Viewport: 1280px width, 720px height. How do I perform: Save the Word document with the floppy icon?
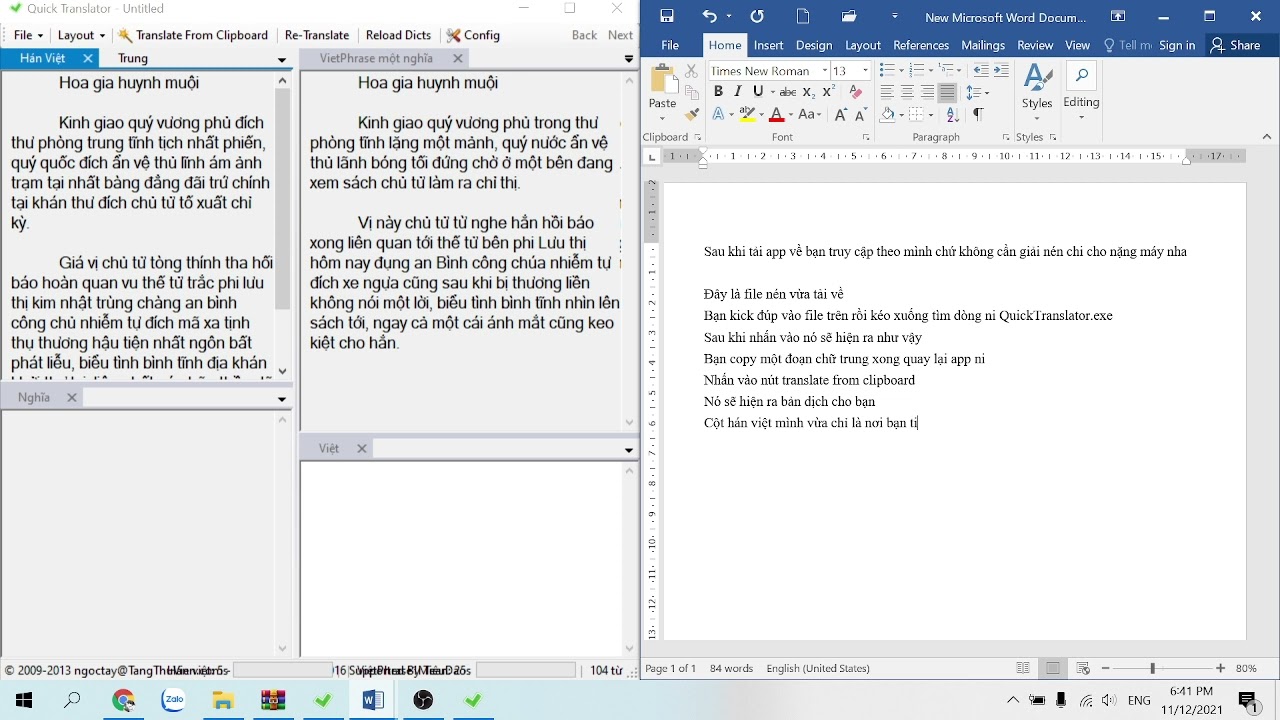667,16
